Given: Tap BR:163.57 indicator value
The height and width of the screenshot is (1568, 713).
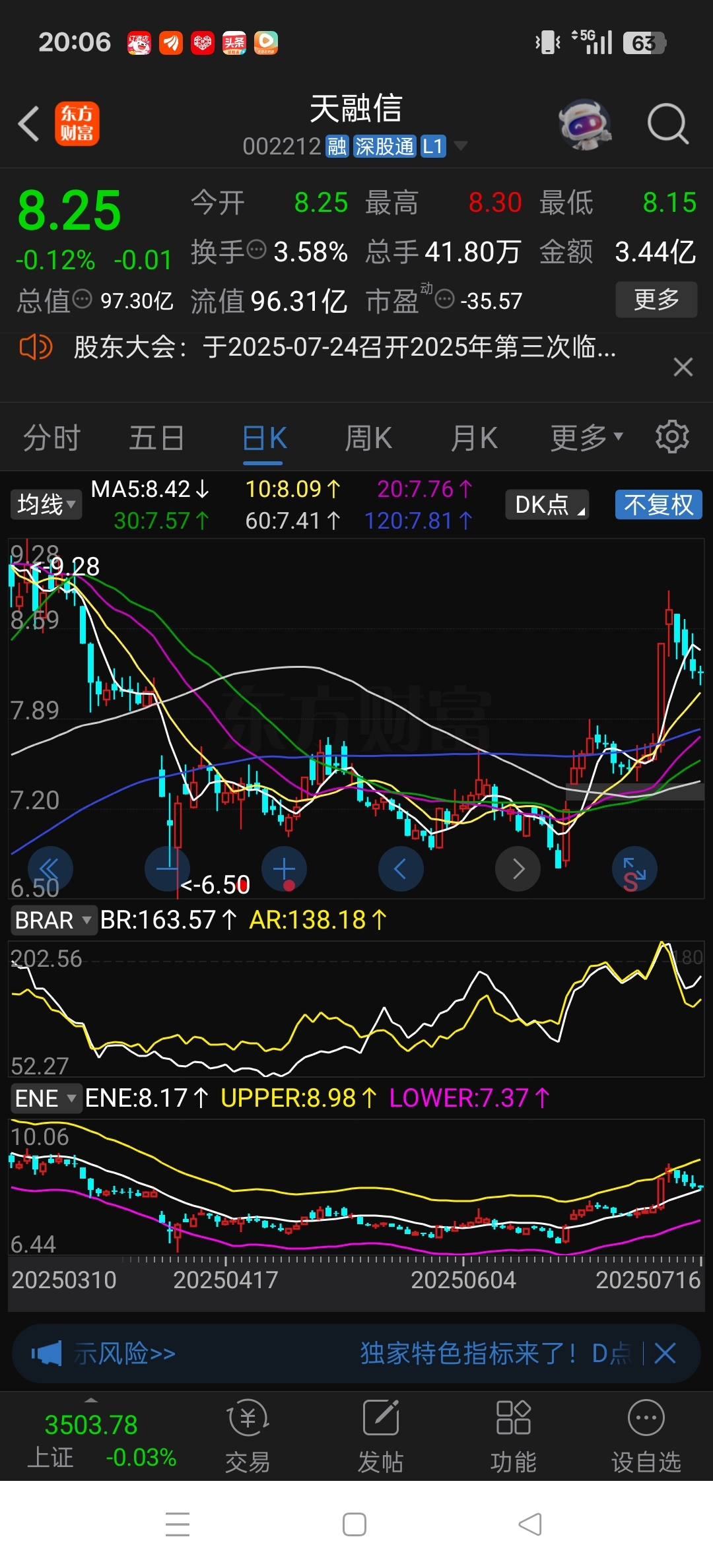Looking at the screenshot, I should 168,920.
